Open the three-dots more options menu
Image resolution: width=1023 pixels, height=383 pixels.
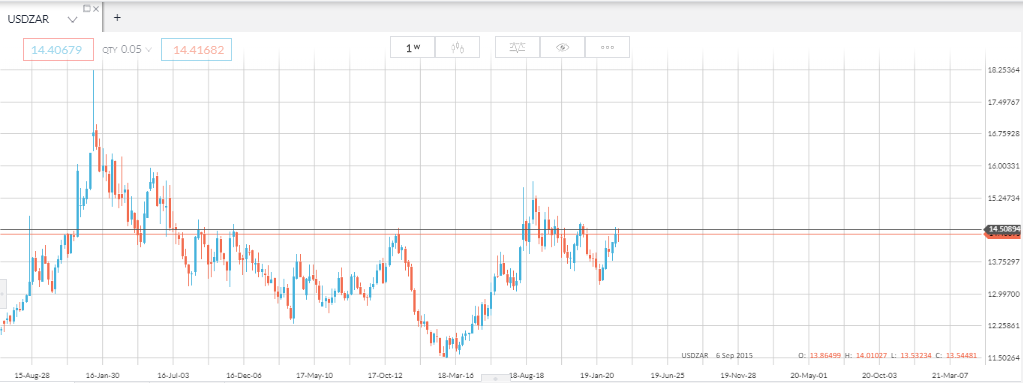click(x=607, y=47)
